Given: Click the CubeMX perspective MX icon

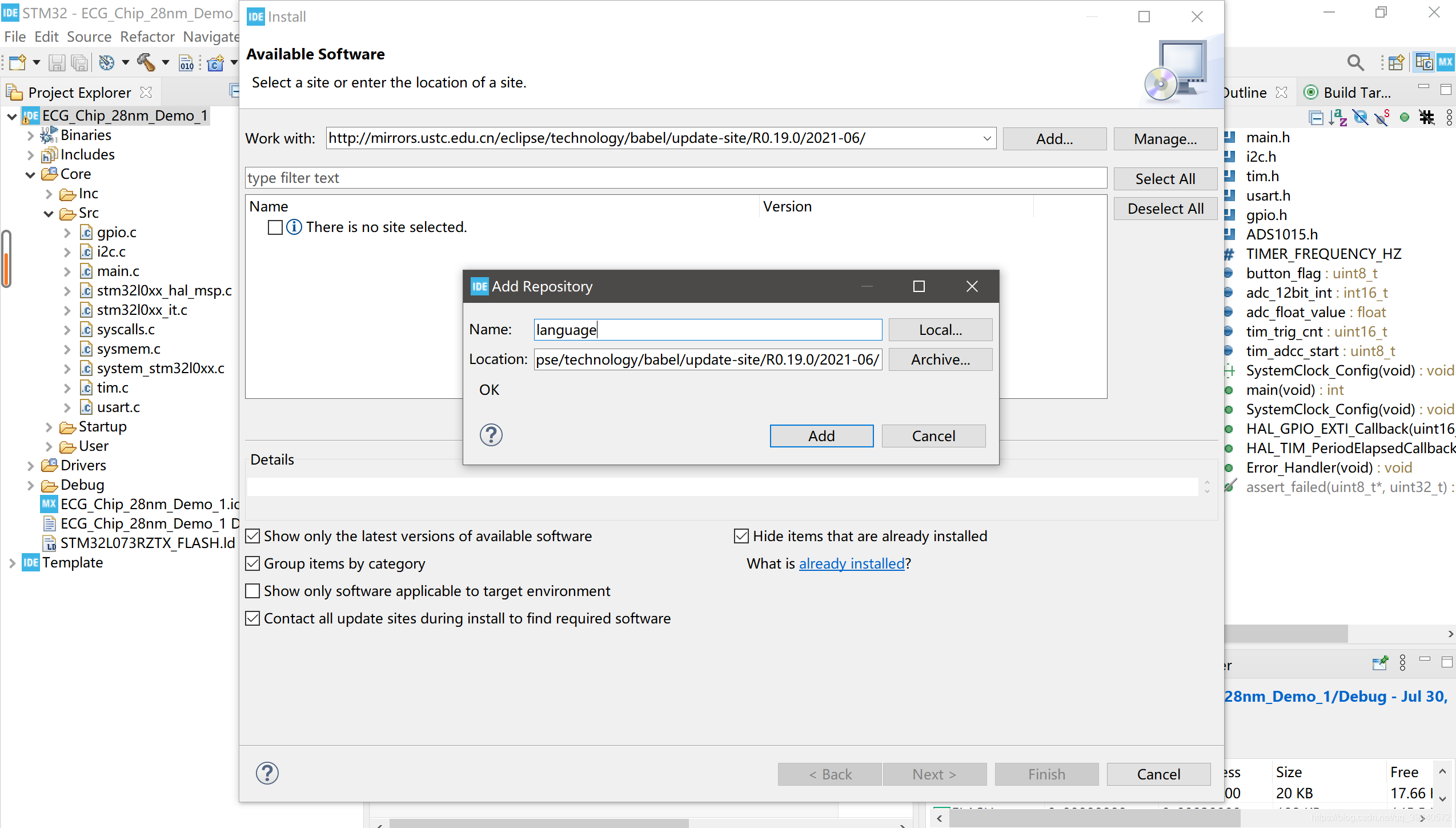Looking at the screenshot, I should (x=1446, y=62).
